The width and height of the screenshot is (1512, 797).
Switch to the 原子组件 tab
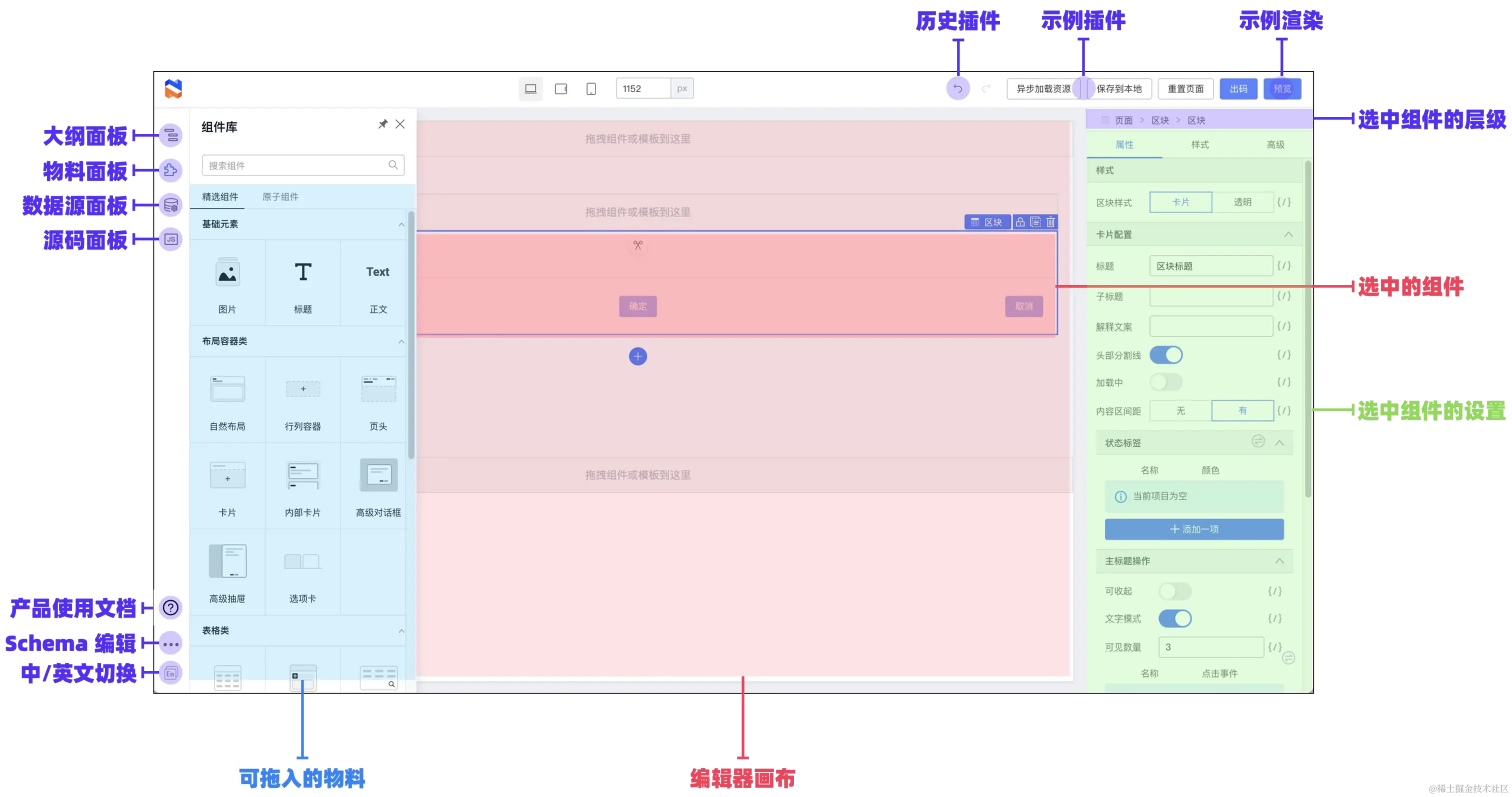280,196
